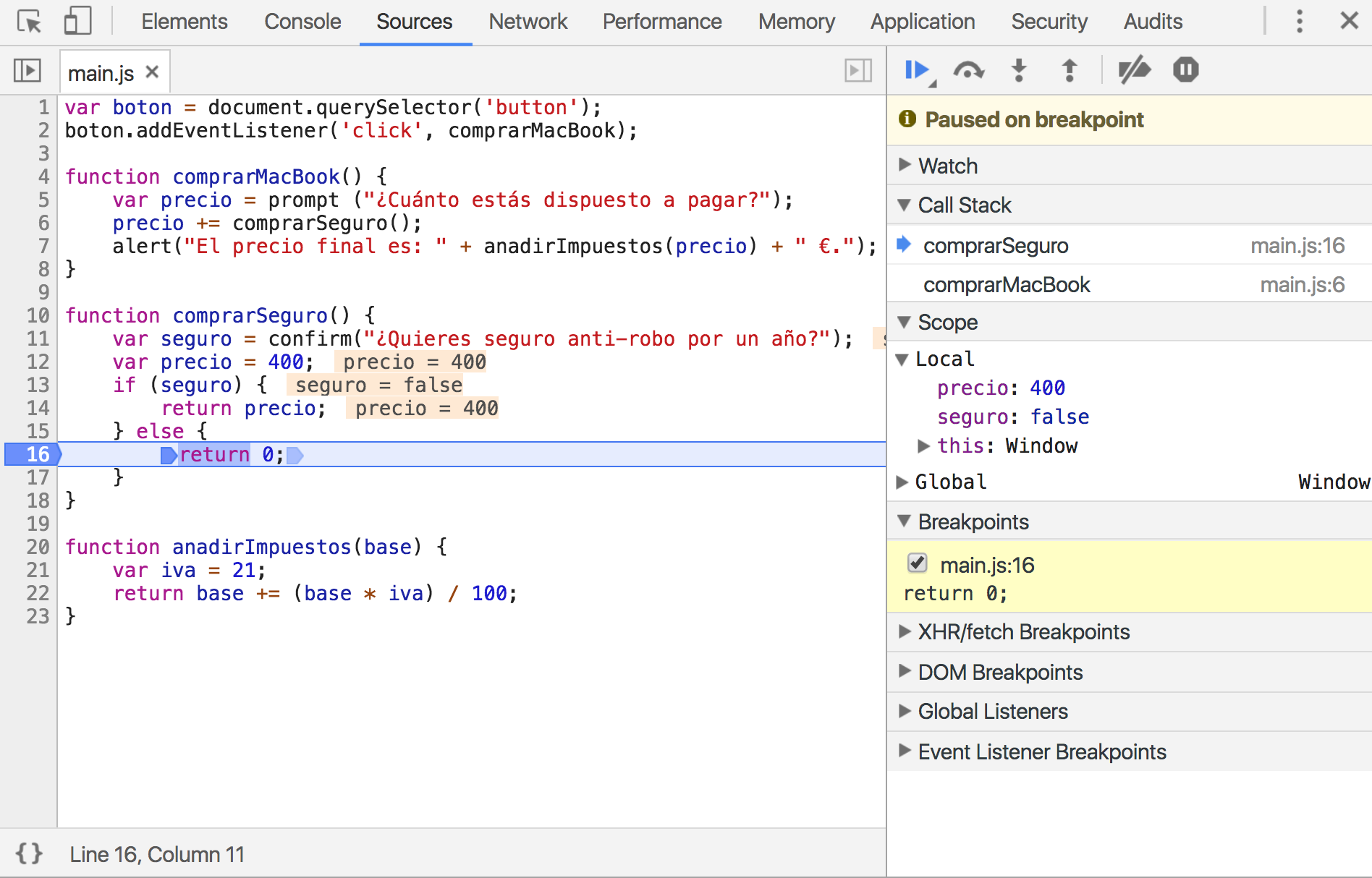Open the Elements tab
1372x878 pixels.
[185, 22]
